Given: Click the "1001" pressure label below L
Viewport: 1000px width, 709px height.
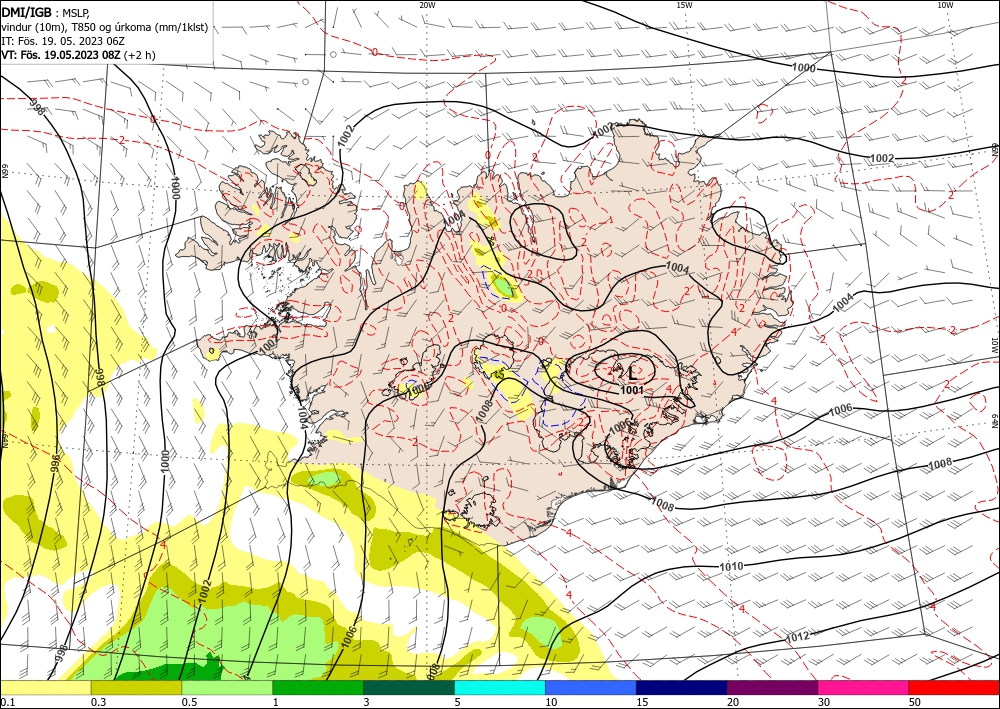Looking at the screenshot, I should (632, 390).
